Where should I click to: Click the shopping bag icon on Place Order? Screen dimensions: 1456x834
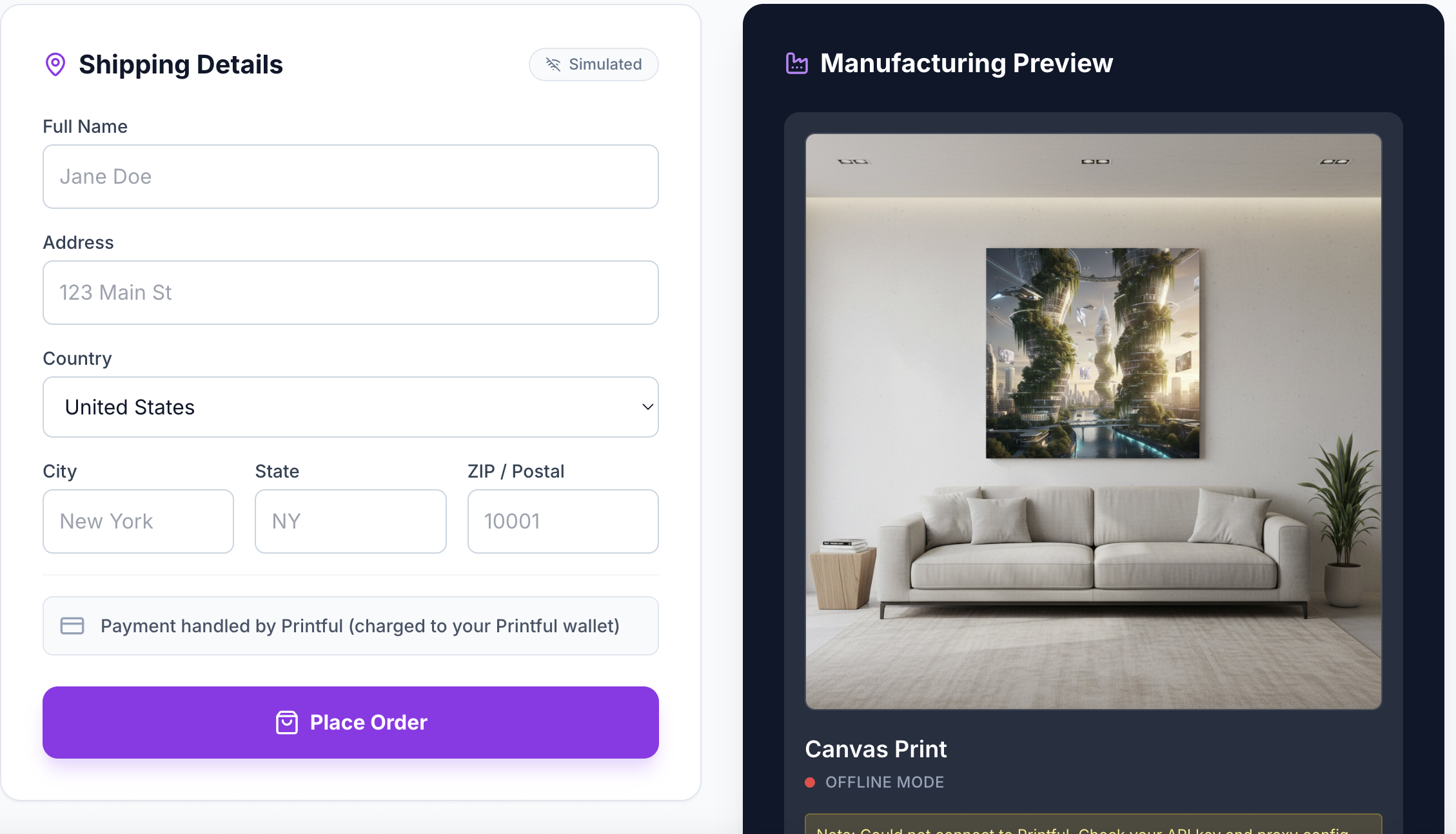[x=287, y=722]
